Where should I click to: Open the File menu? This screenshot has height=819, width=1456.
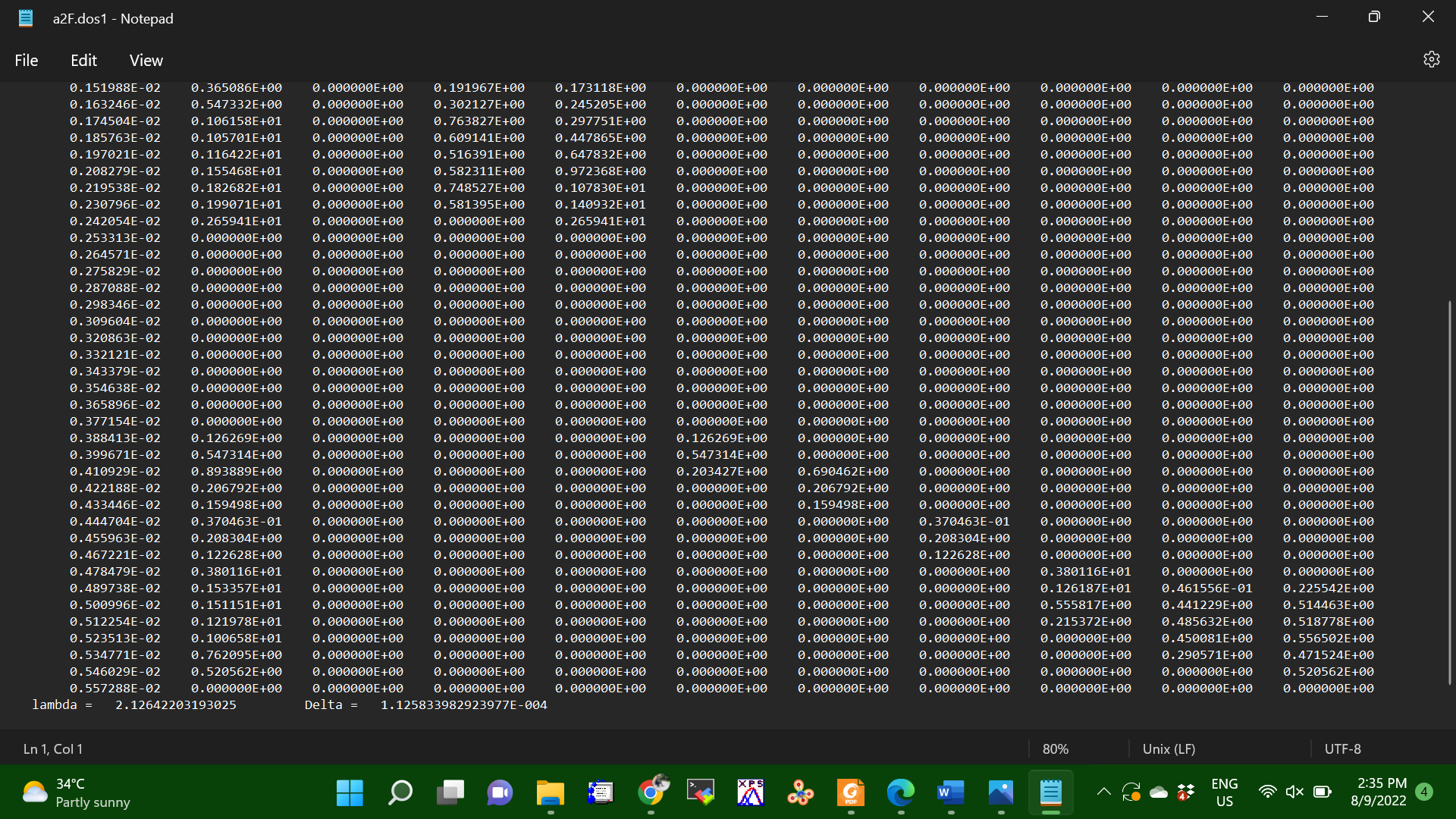click(27, 61)
